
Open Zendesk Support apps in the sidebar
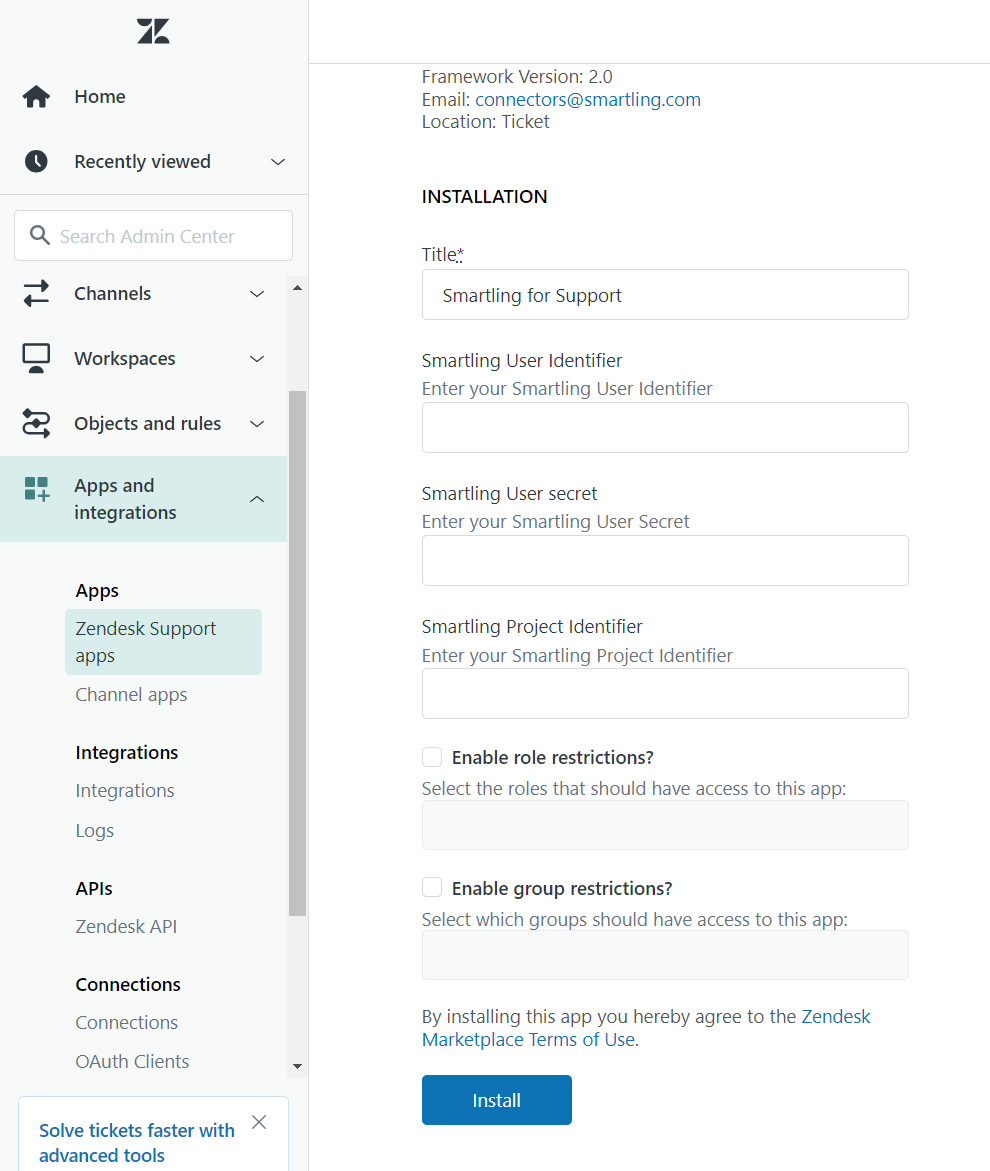(145, 641)
